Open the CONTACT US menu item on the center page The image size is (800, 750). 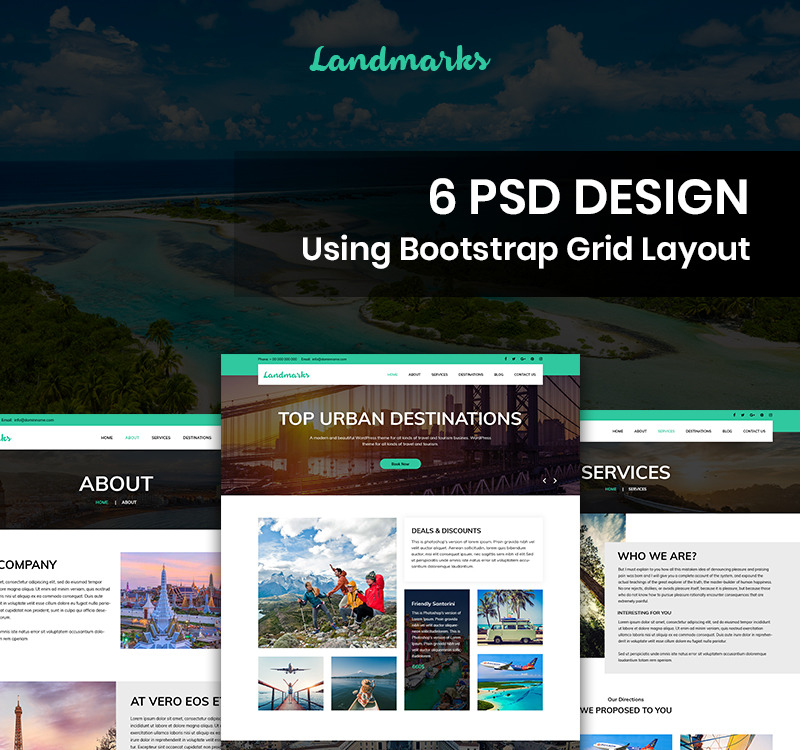coord(525,374)
